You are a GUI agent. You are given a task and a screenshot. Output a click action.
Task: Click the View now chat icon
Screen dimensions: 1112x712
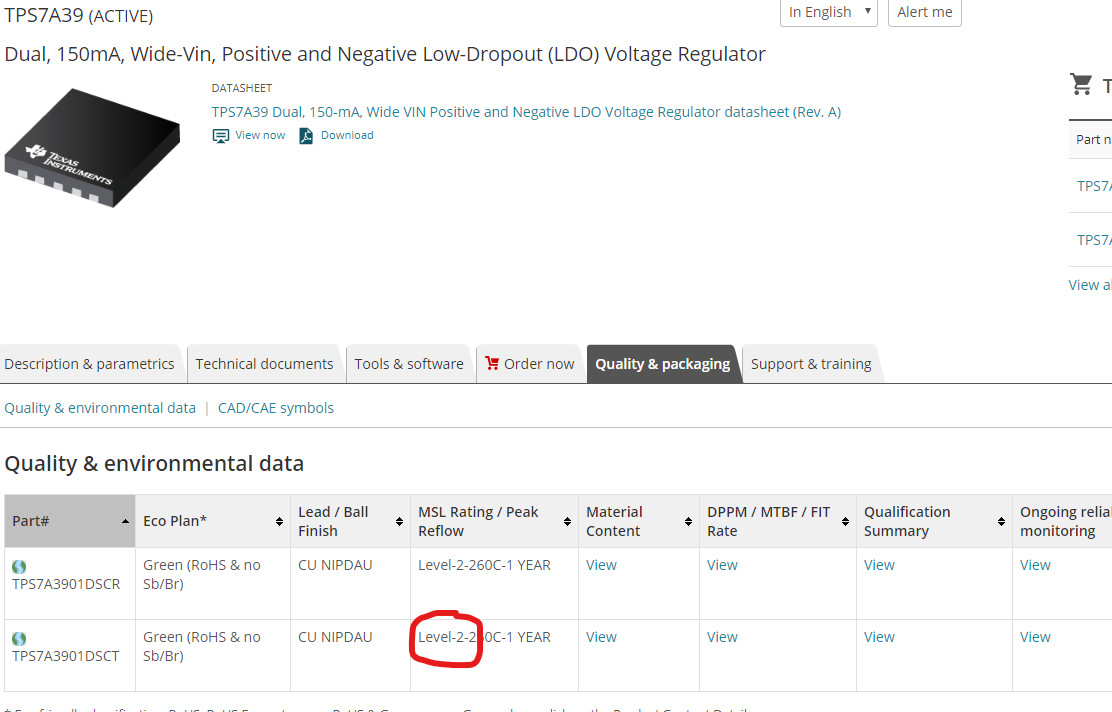pos(221,136)
